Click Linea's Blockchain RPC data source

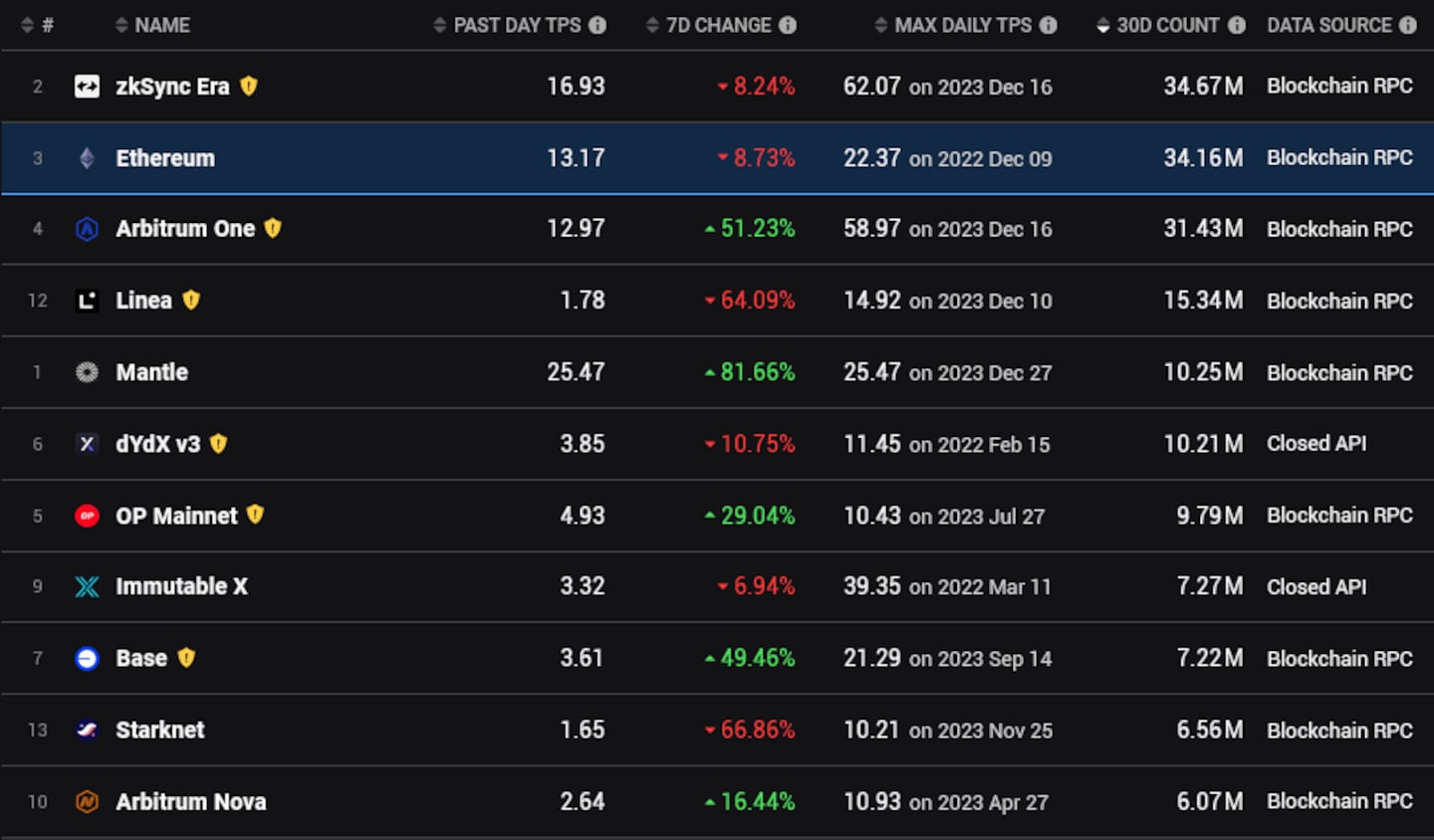[x=1339, y=301]
